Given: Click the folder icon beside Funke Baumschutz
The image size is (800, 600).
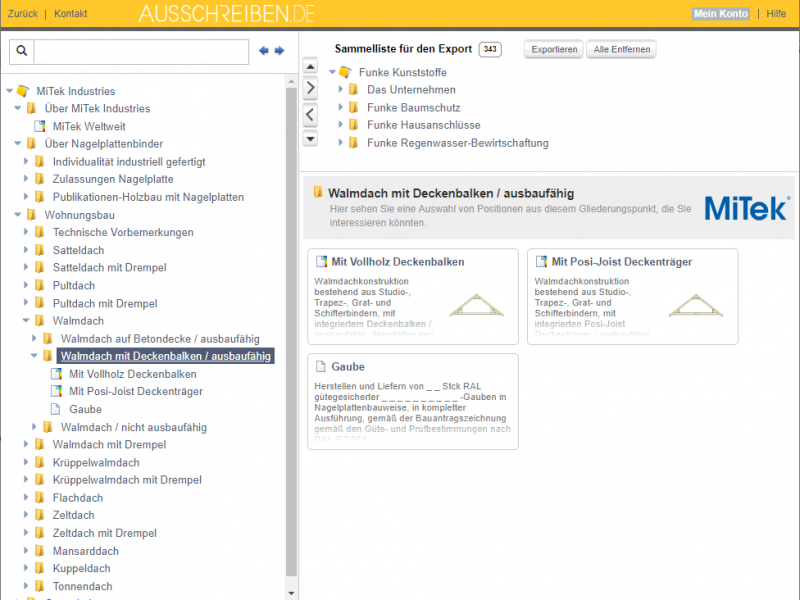Looking at the screenshot, I should coord(354,108).
